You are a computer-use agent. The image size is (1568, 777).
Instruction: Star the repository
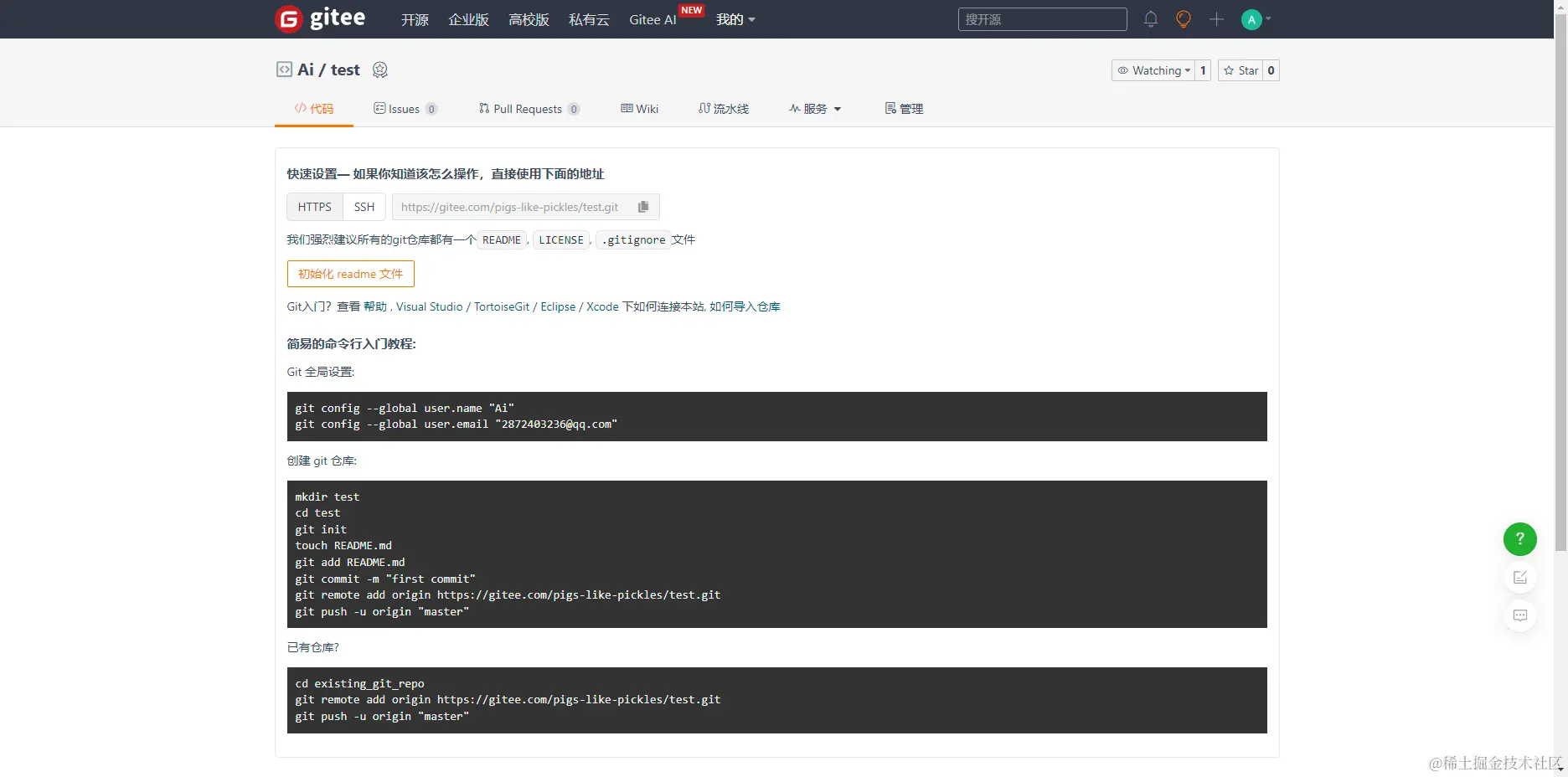pos(1240,70)
